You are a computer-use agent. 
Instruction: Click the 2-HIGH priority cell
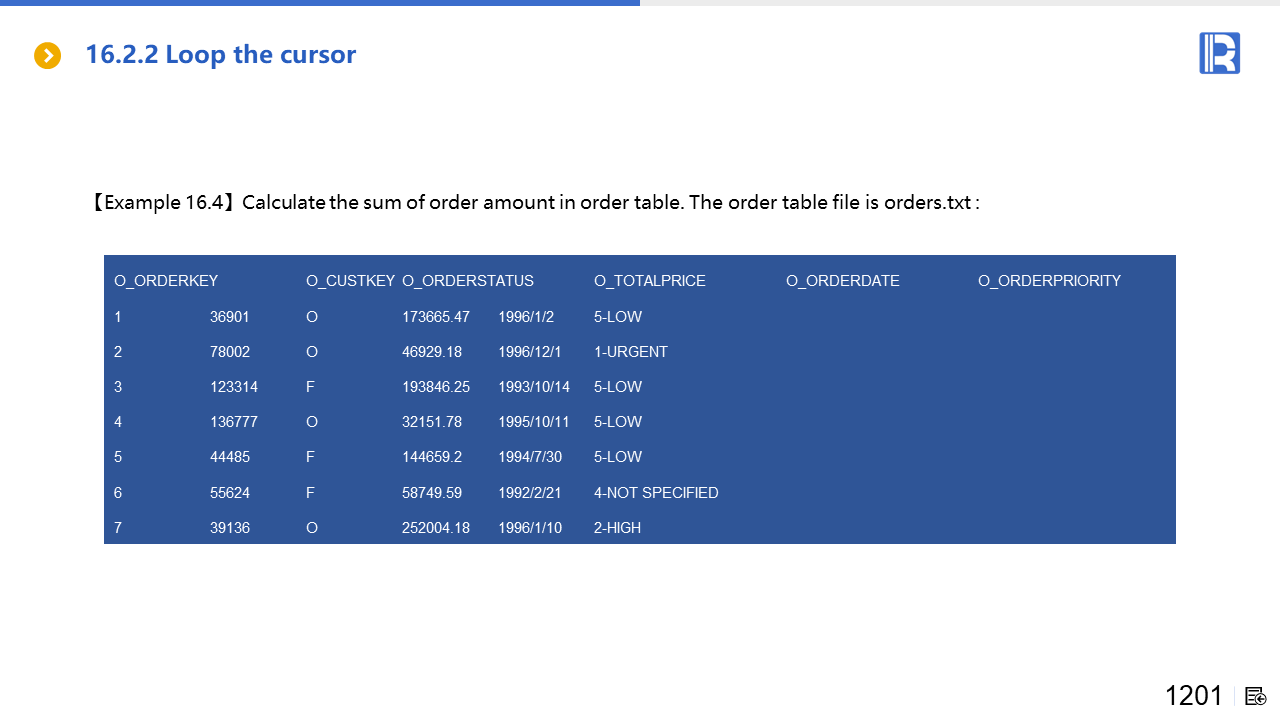(x=617, y=528)
